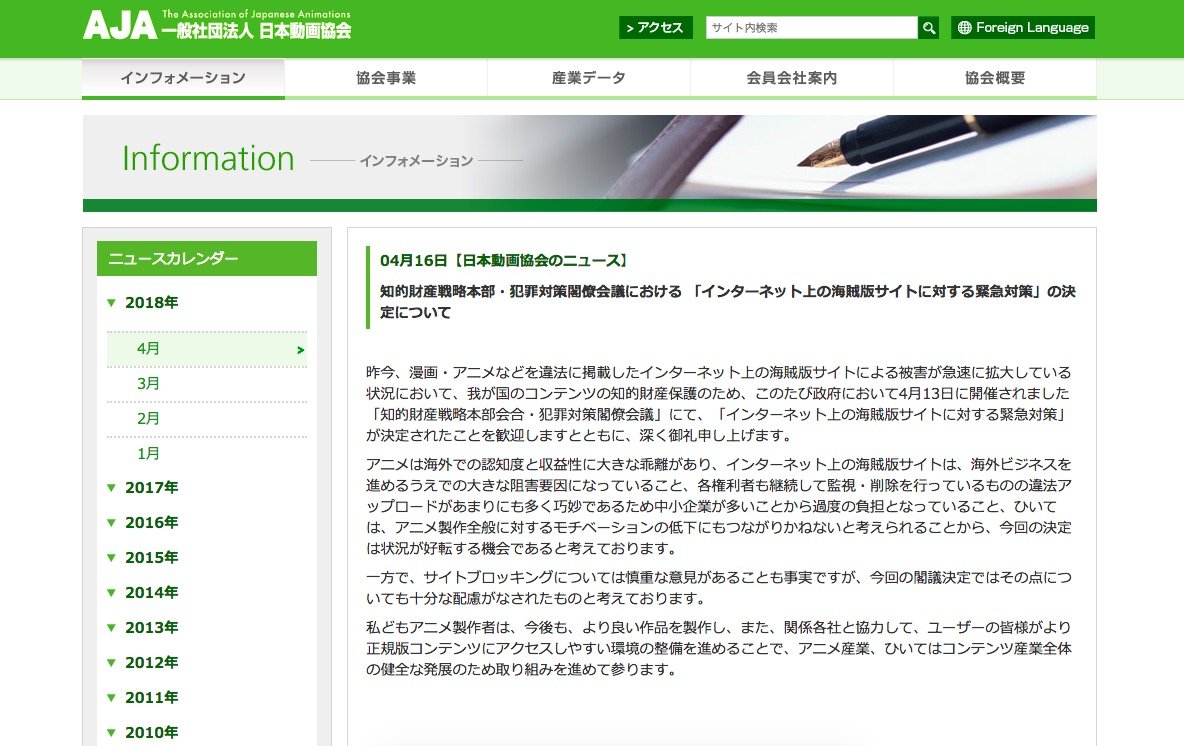This screenshot has width=1184, height=746.
Task: Click the green arrow before アクセス
Action: click(631, 28)
